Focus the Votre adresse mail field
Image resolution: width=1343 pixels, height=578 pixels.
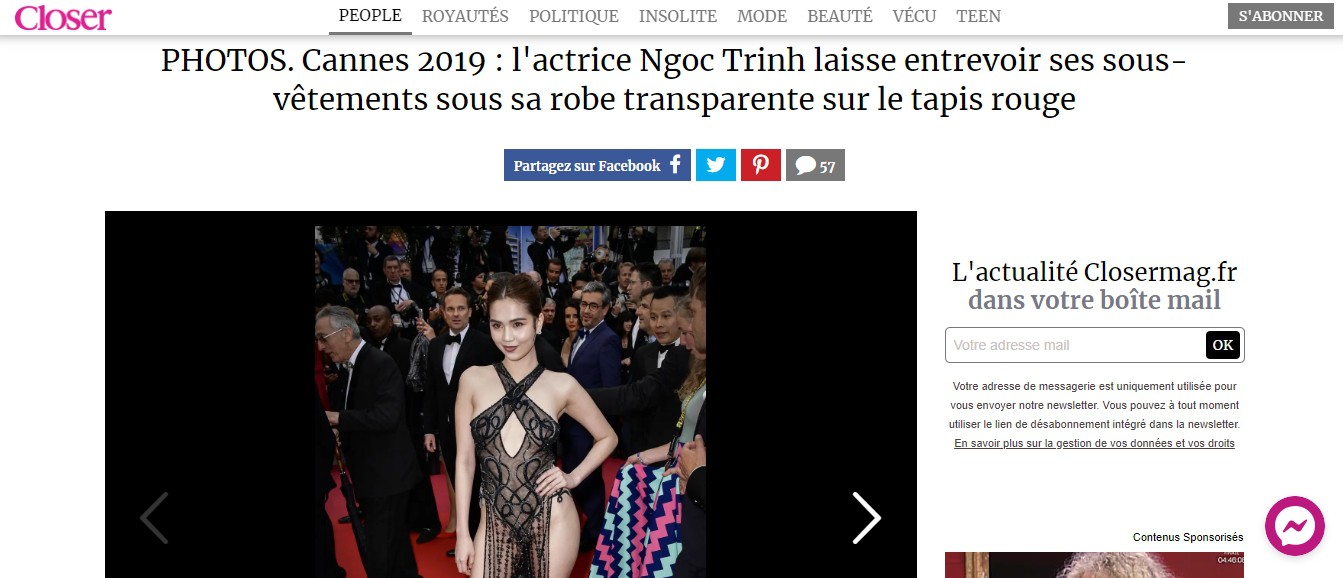(x=1075, y=345)
